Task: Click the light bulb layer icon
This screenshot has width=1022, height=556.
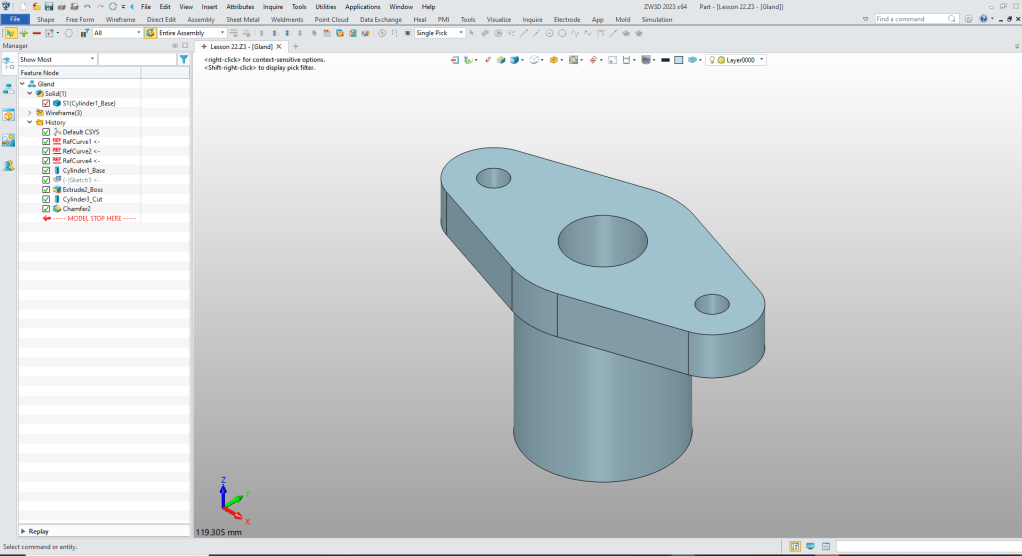Action: pyautogui.click(x=713, y=60)
